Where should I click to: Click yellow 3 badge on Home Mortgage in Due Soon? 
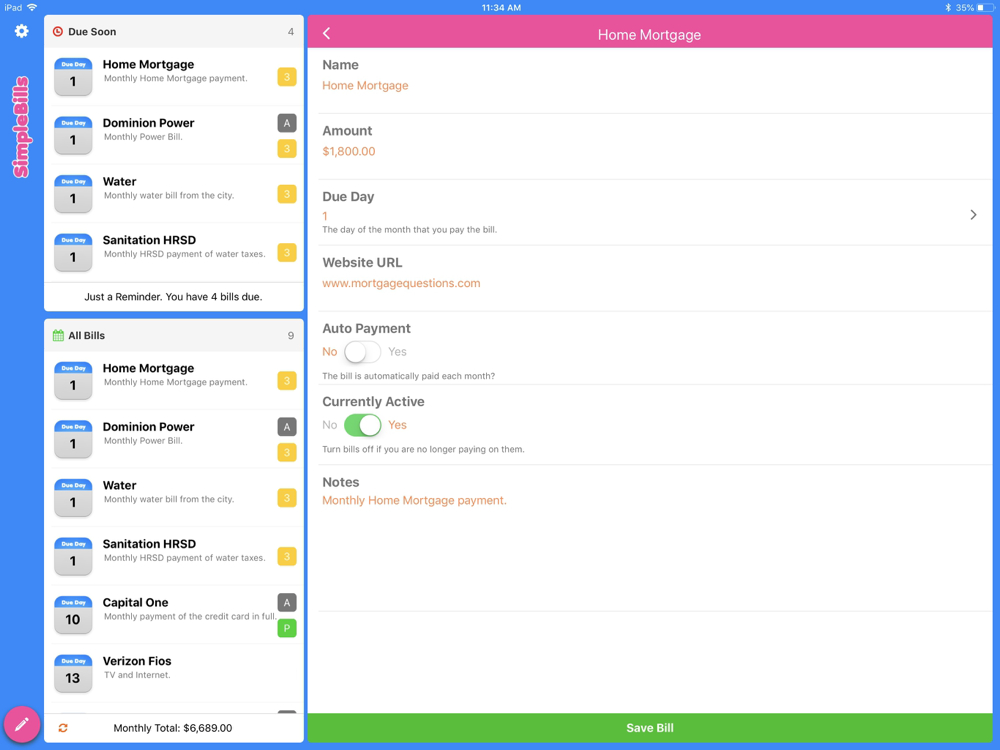click(x=287, y=77)
